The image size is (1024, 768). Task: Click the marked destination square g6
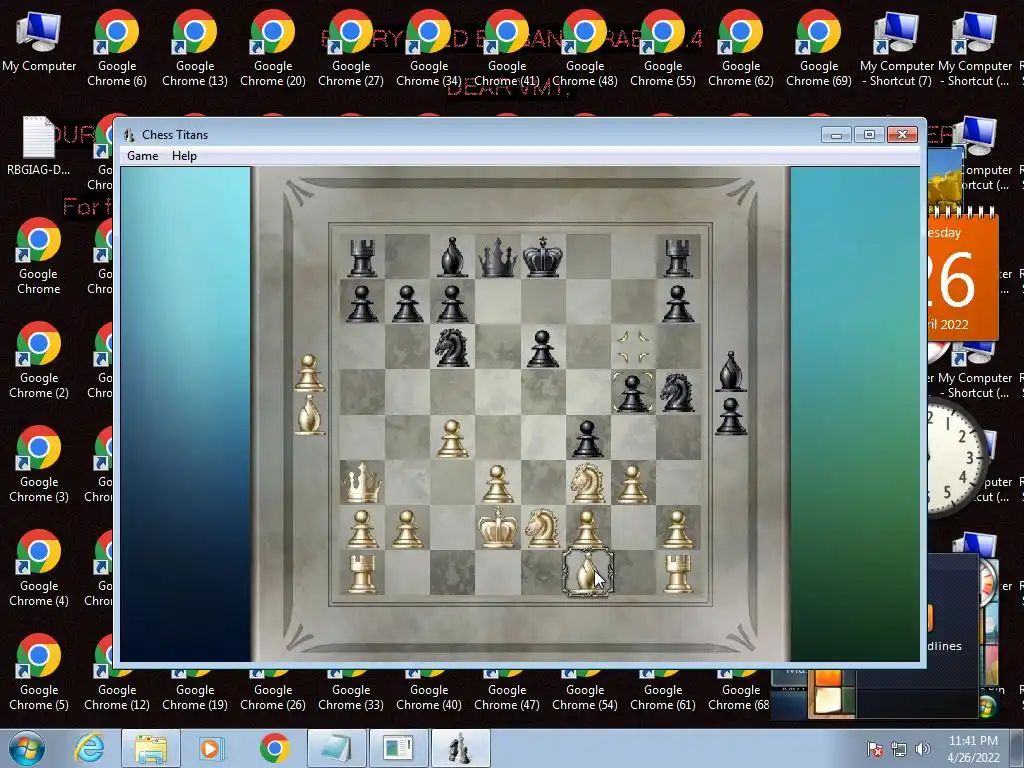tap(633, 347)
